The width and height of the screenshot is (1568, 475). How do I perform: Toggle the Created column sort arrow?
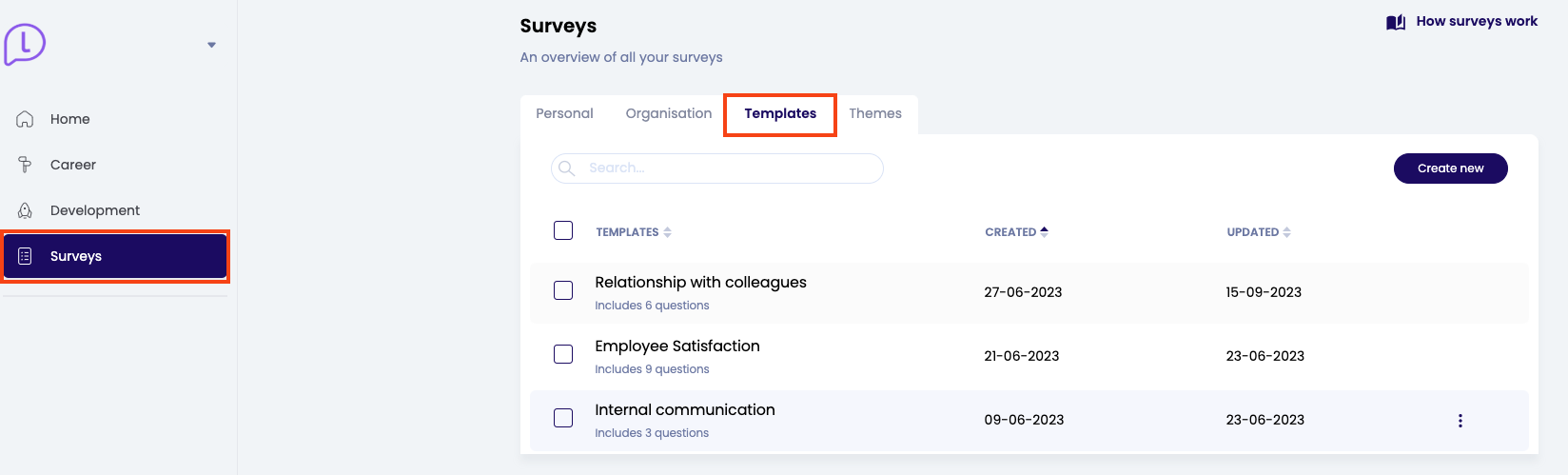(x=1045, y=231)
